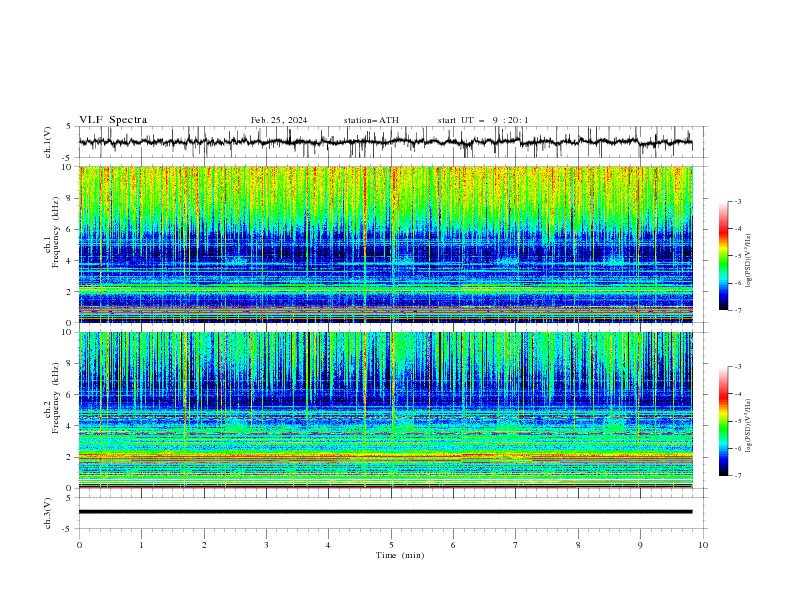Click the "ch.3(V)" axis label
The width and height of the screenshot is (792, 612).
(x=48, y=513)
